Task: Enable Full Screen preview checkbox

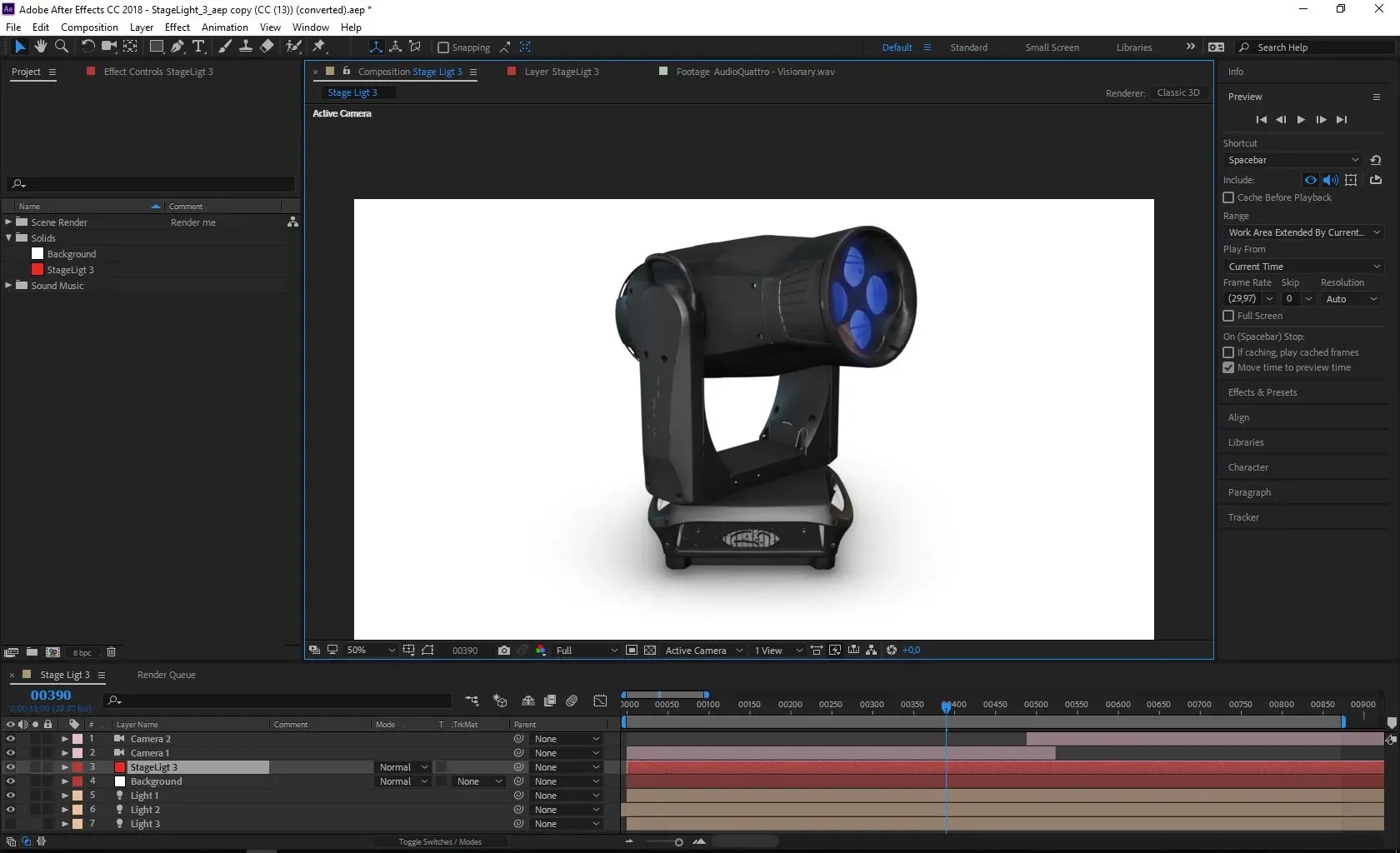Action: tap(1228, 316)
